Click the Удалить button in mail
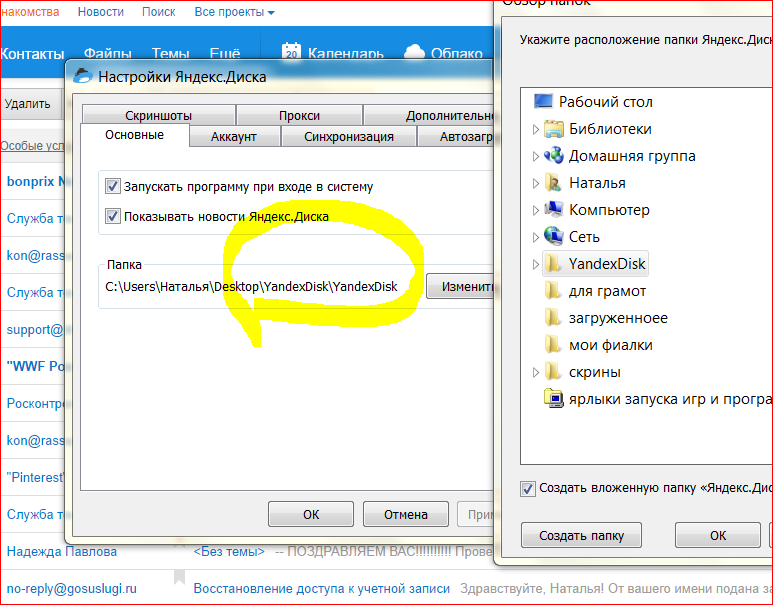 click(31, 104)
